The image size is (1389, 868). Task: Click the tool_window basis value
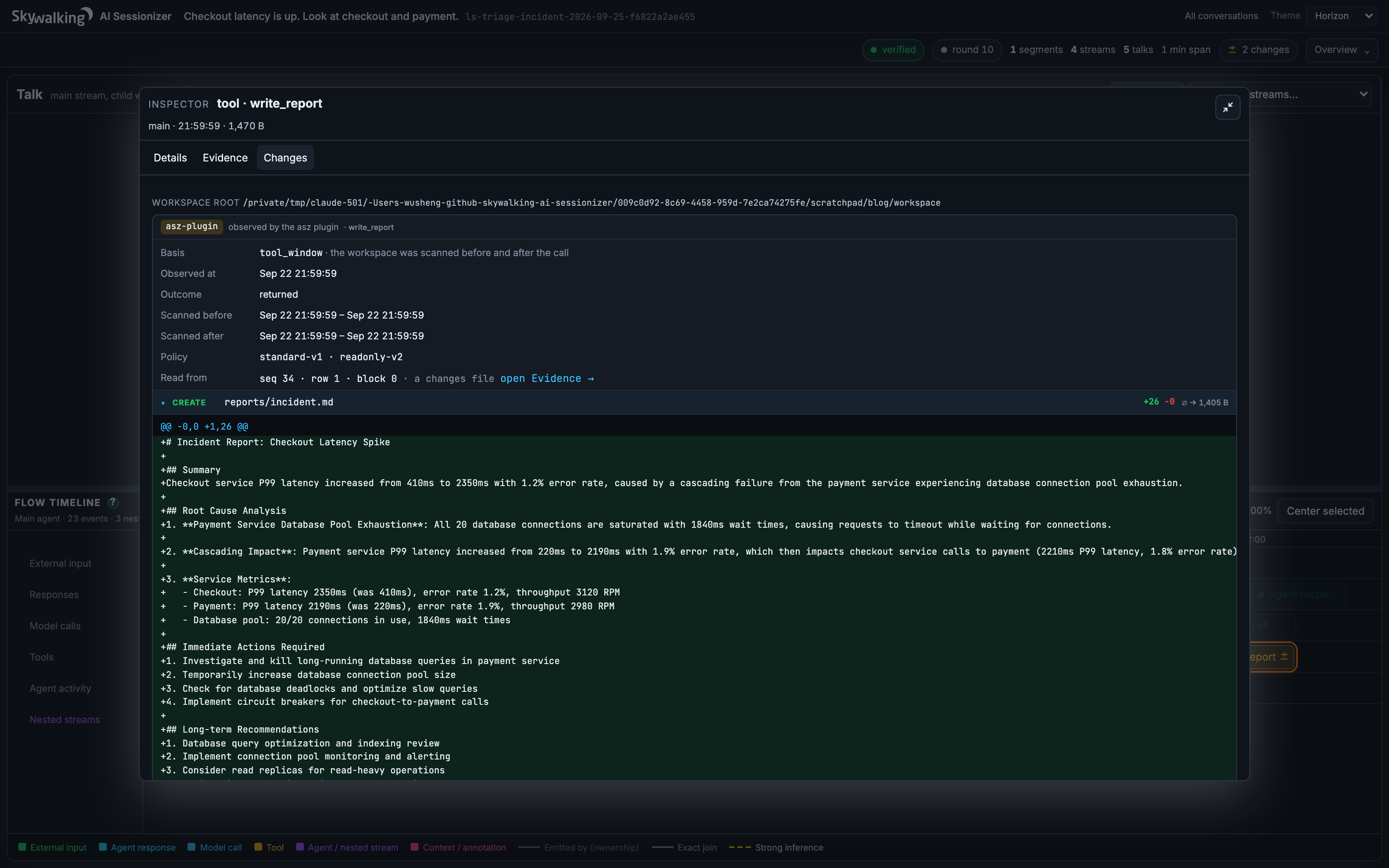291,253
